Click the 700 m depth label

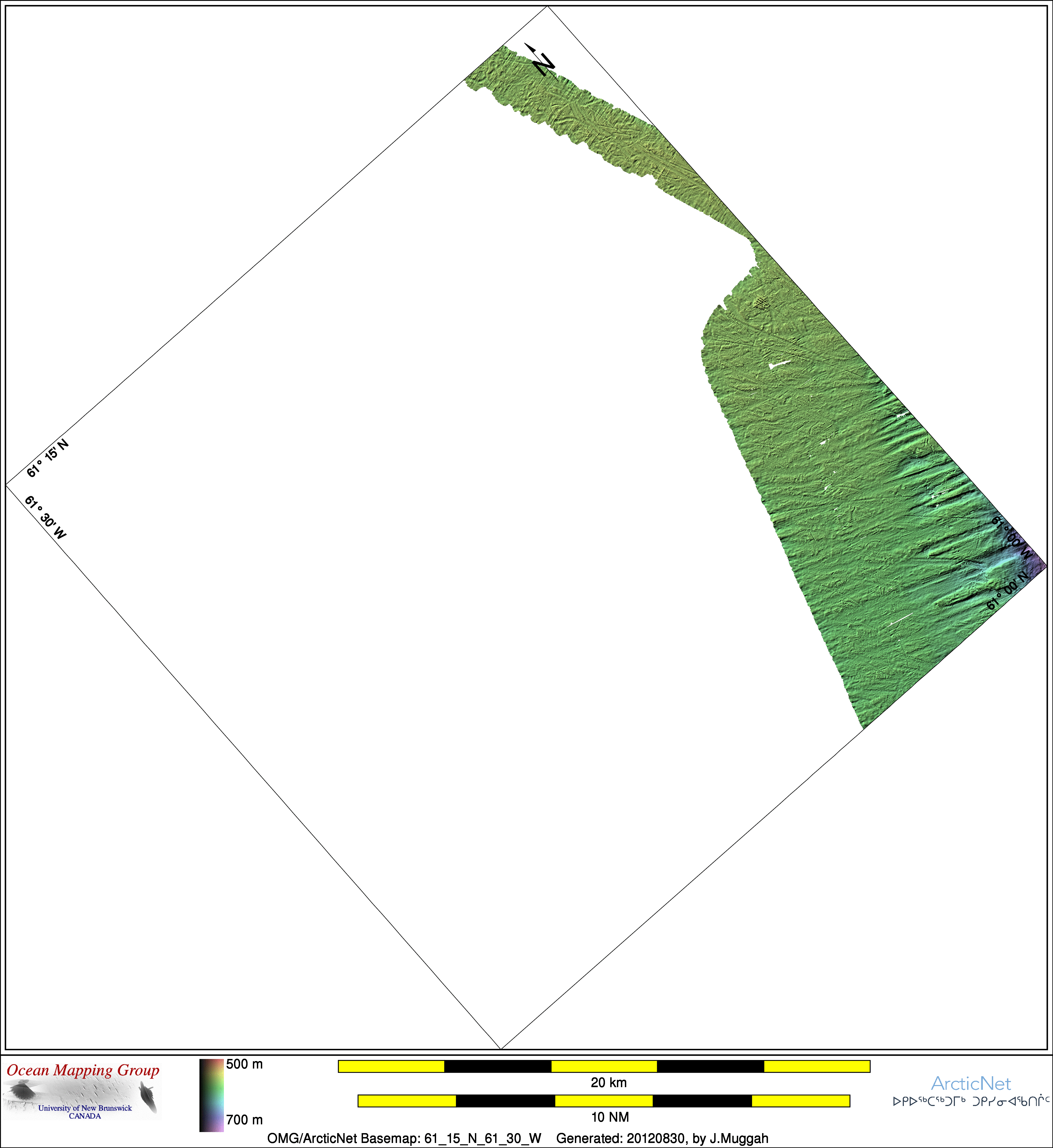point(244,1120)
